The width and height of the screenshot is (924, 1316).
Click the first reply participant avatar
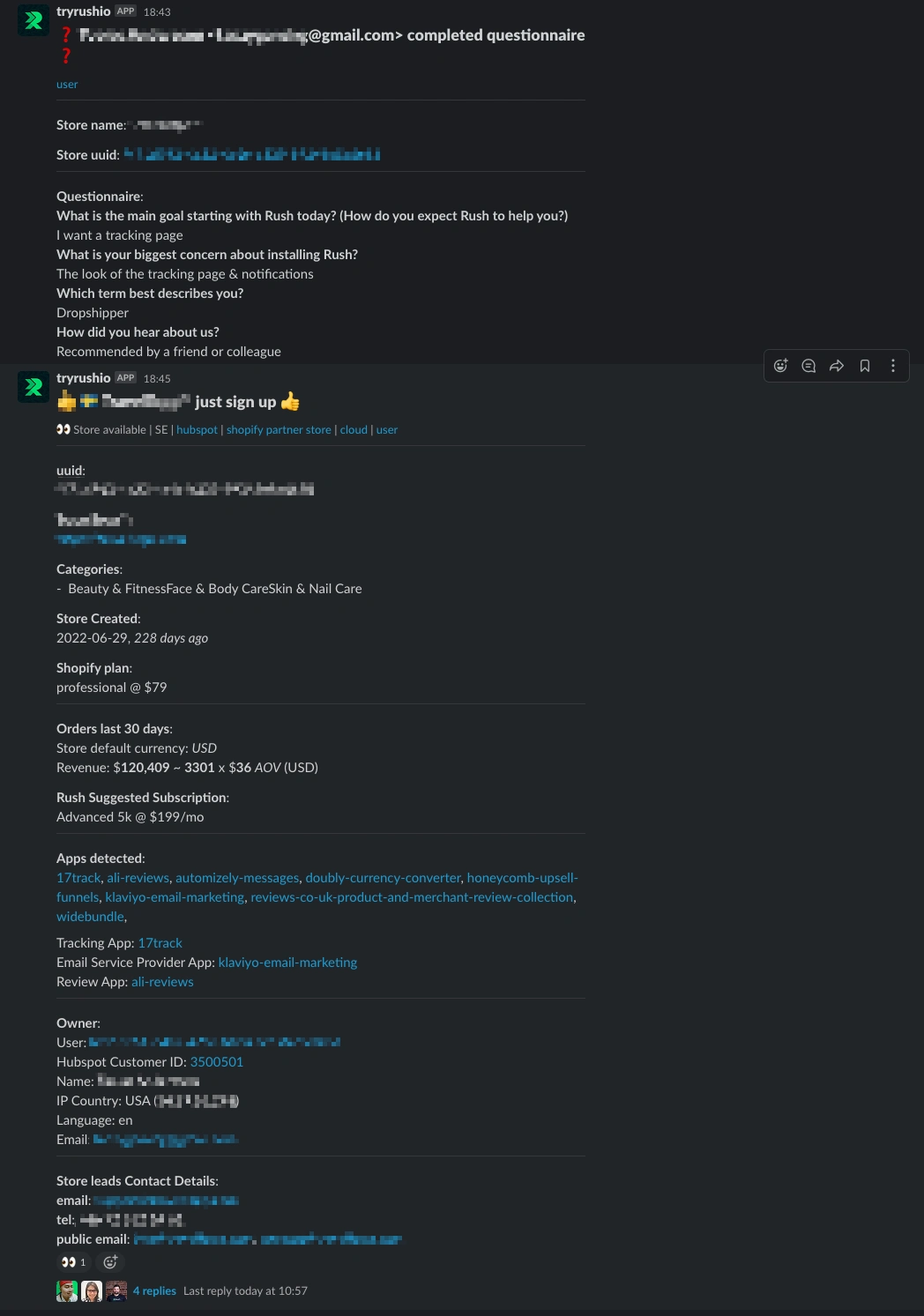[67, 1290]
